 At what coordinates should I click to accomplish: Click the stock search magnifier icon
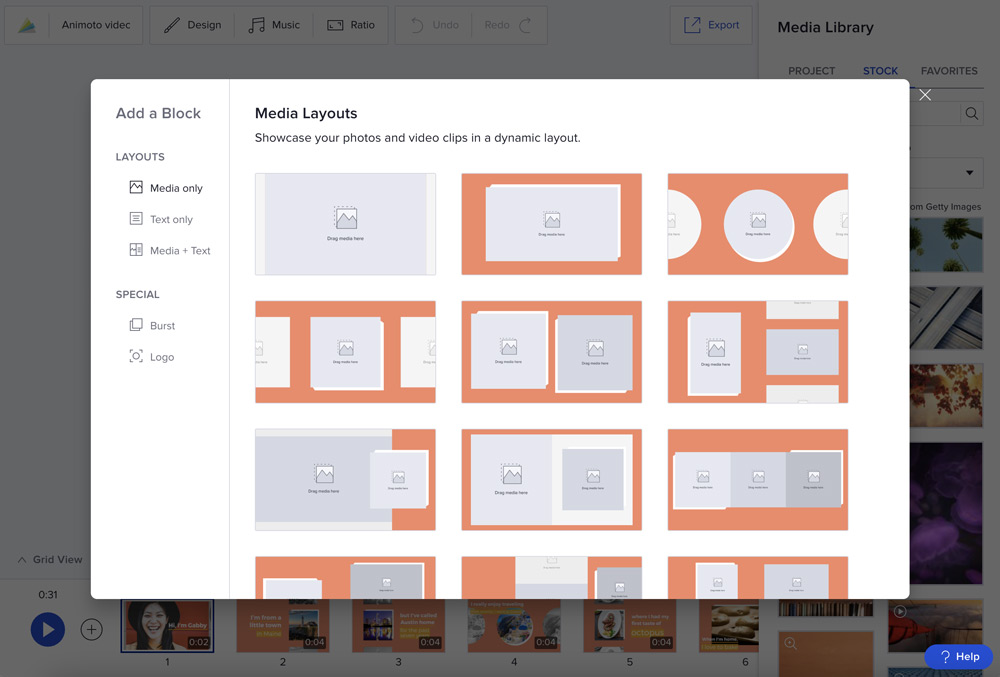(971, 113)
